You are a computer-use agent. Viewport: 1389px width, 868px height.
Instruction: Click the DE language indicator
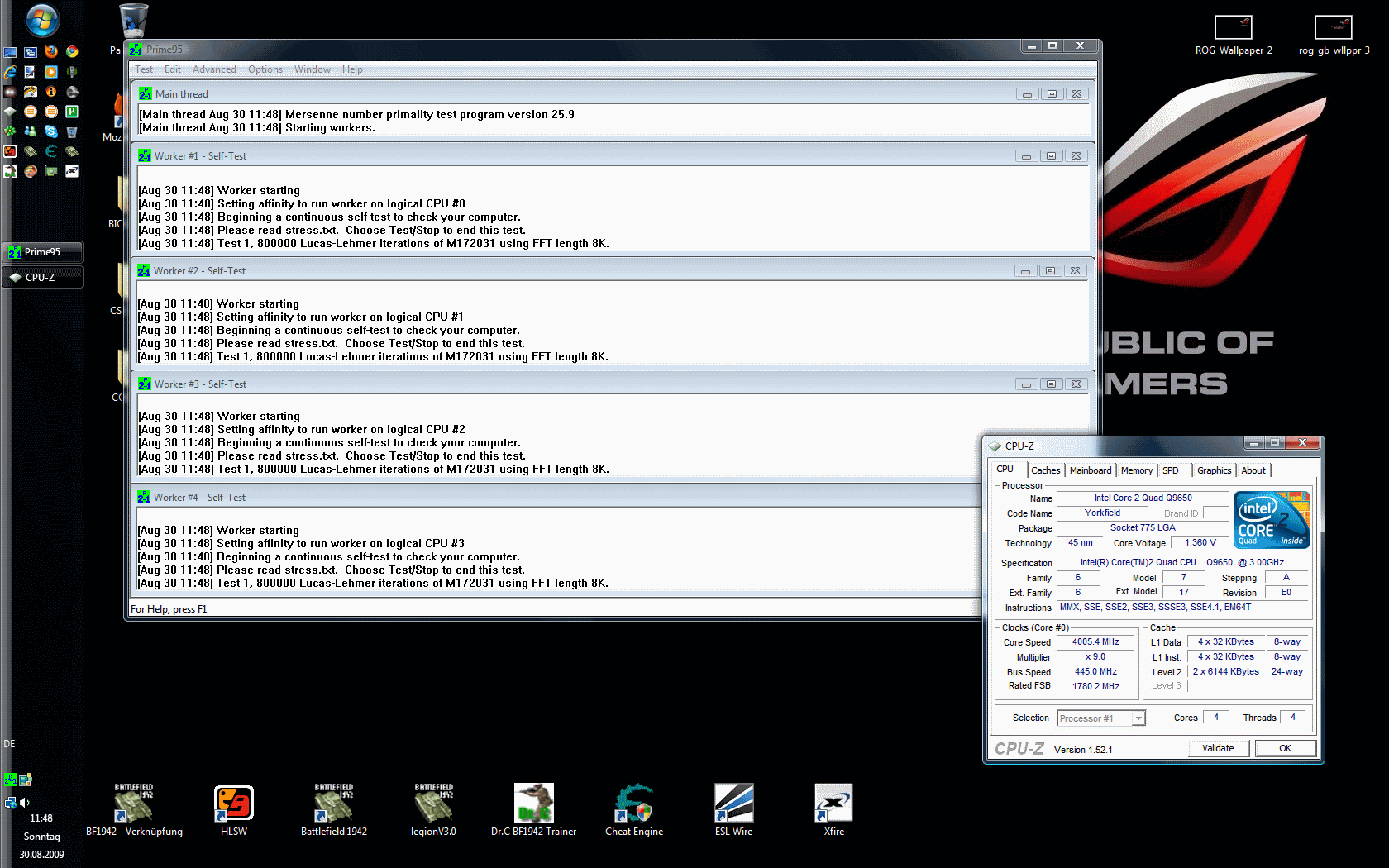[x=10, y=744]
